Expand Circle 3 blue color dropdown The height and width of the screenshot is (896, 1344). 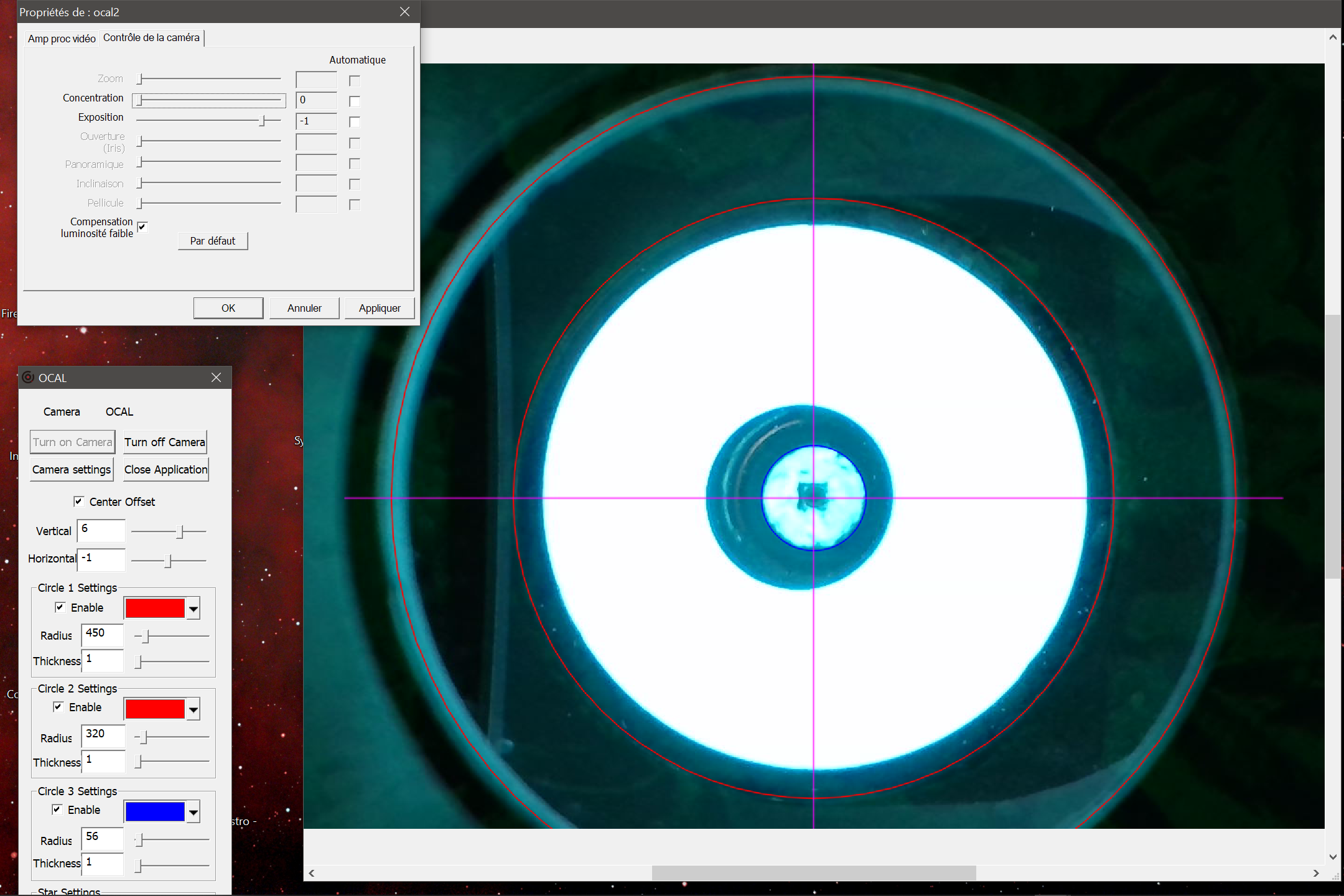click(194, 812)
